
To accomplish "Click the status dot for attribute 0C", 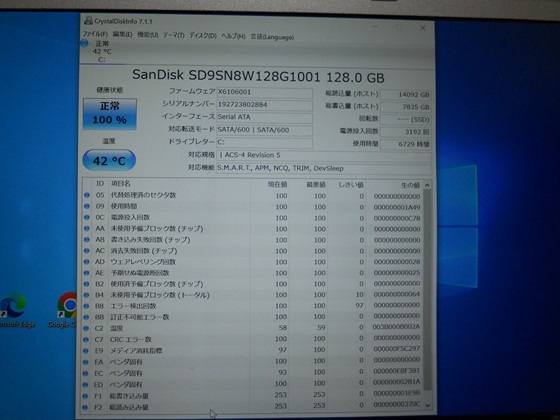I will click(87, 218).
